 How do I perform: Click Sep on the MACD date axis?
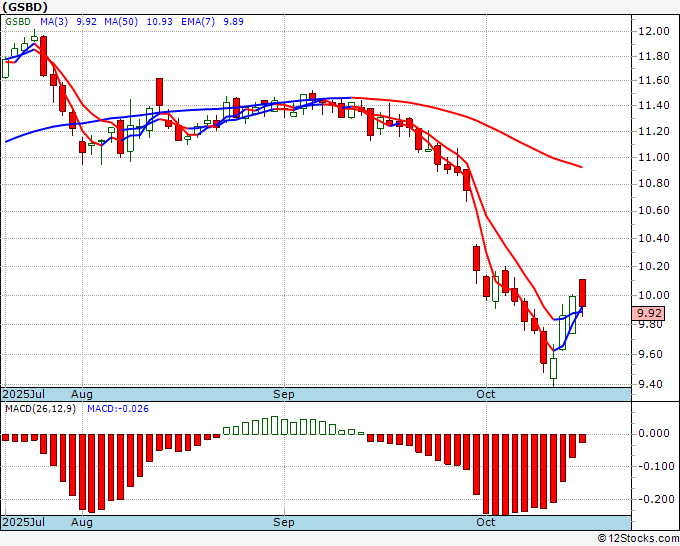(284, 522)
